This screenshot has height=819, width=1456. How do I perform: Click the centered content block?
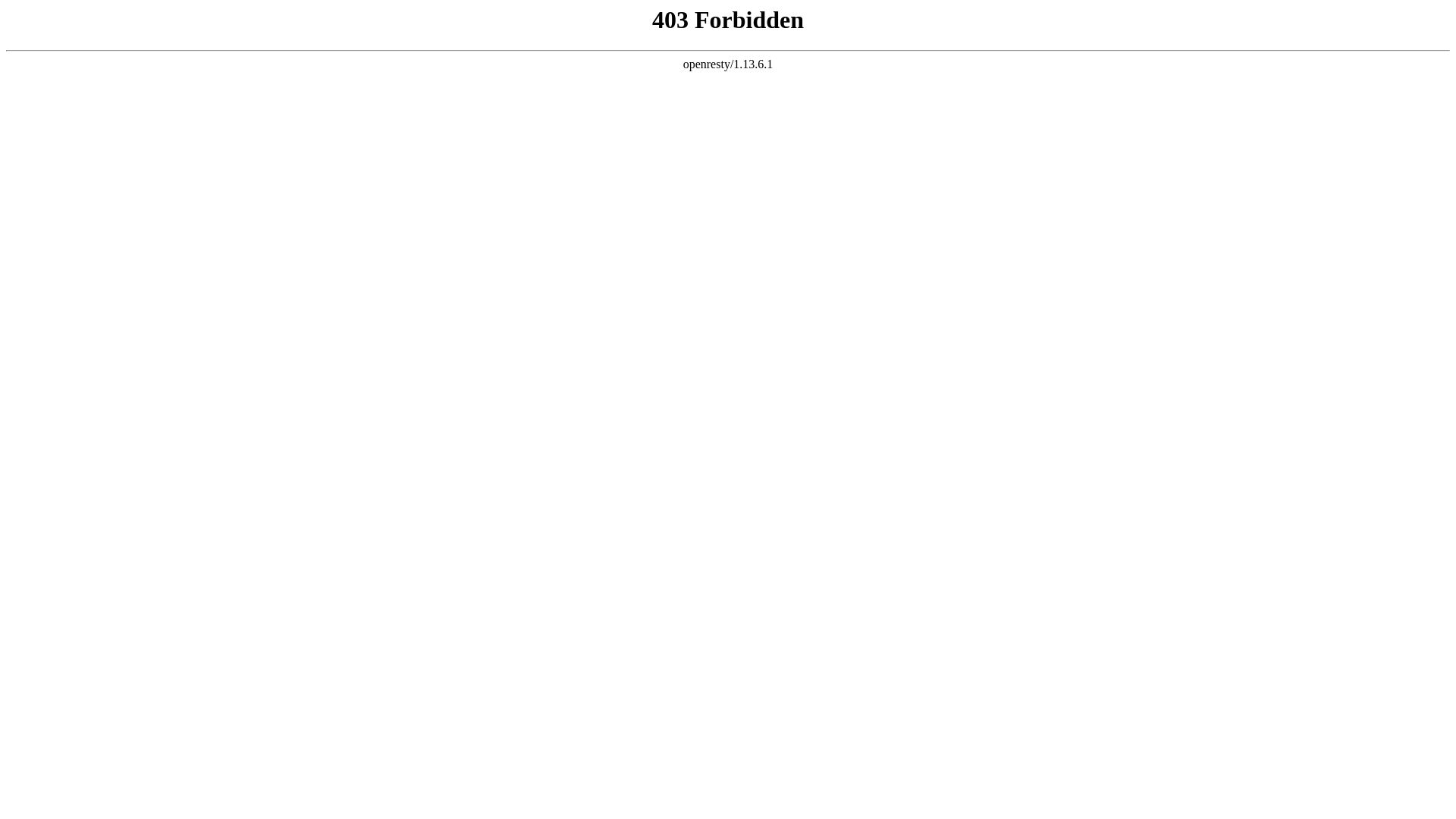point(728,40)
